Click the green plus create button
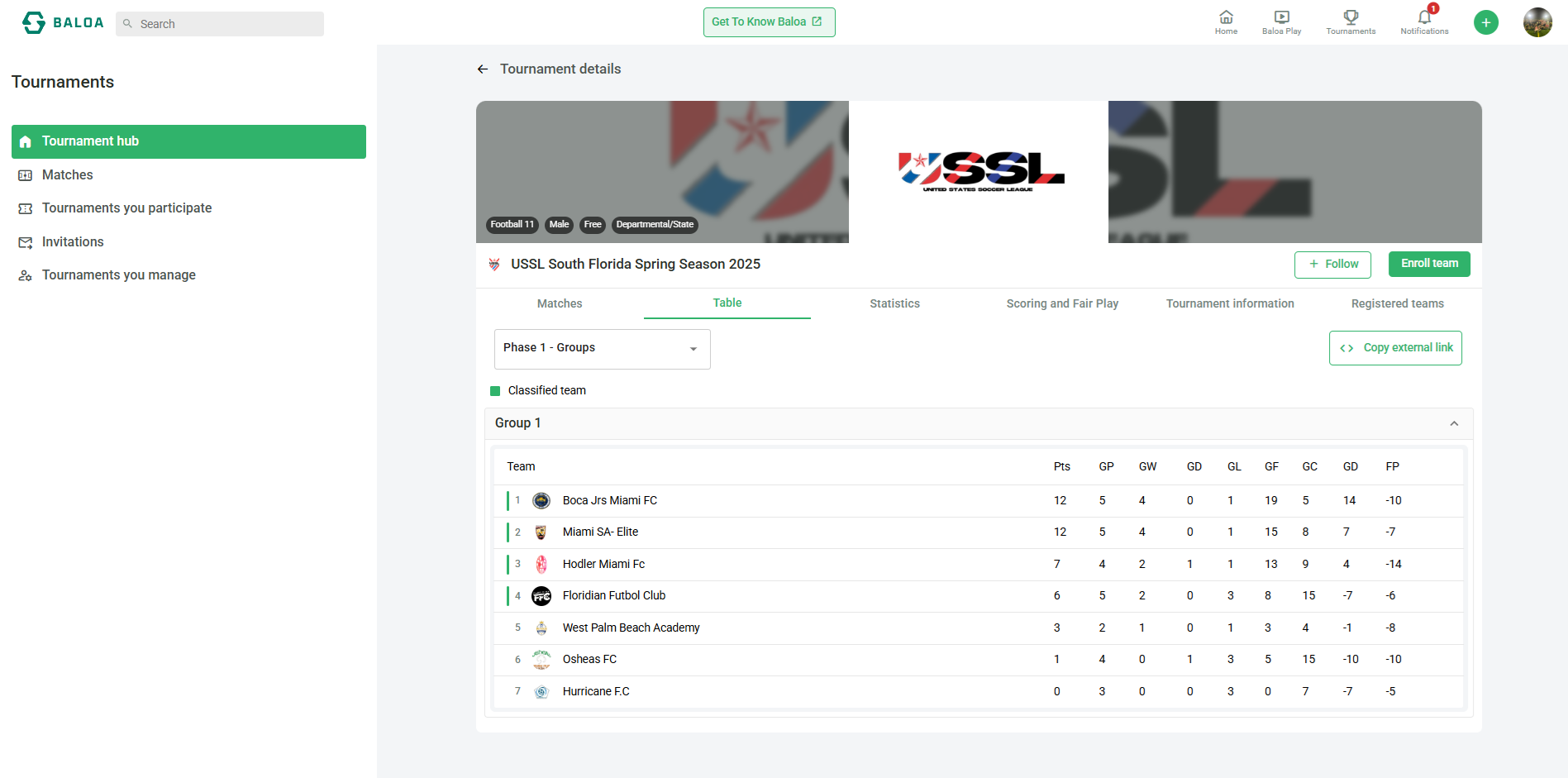 point(1485,22)
